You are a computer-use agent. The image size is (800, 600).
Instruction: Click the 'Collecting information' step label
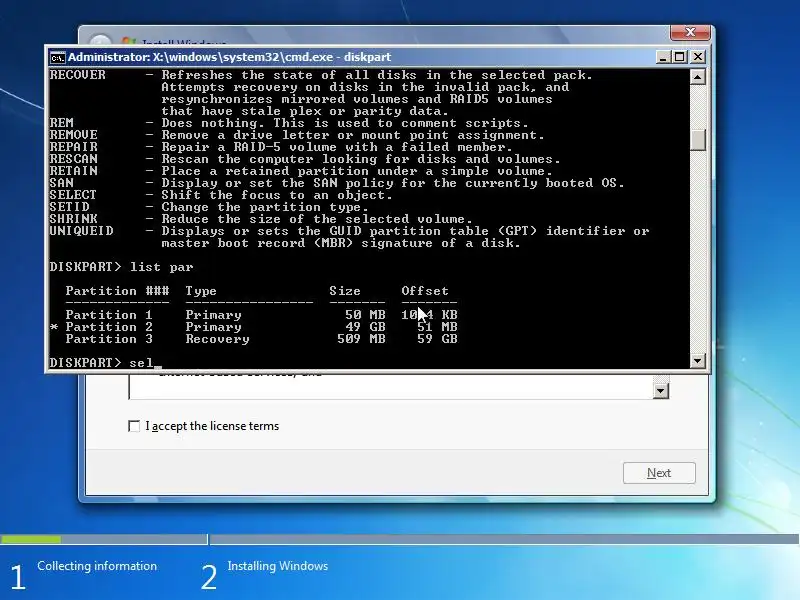pyautogui.click(x=97, y=566)
